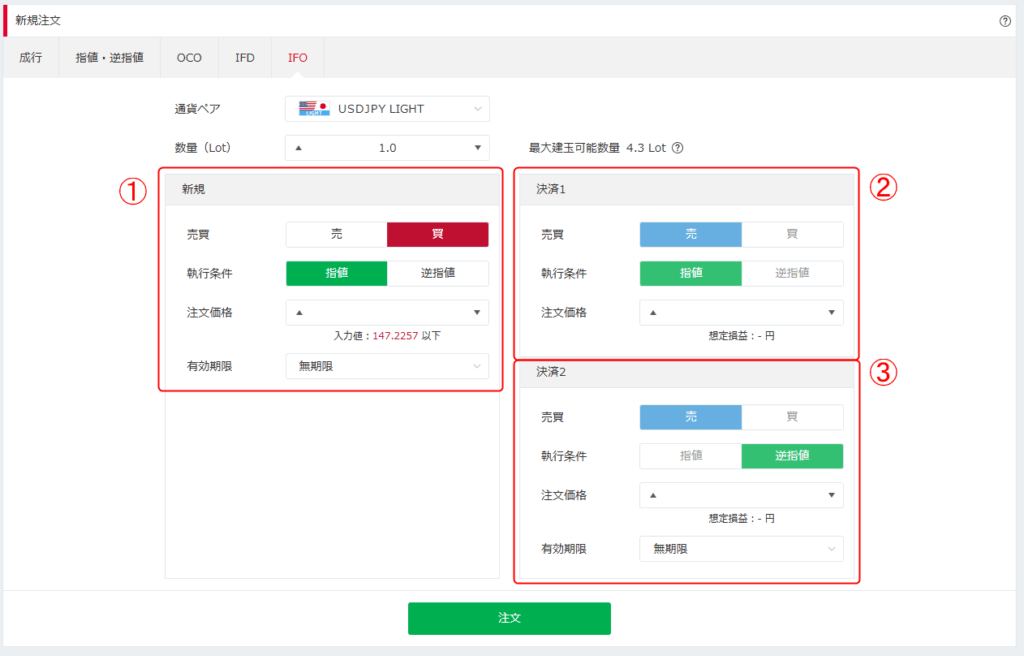The height and width of the screenshot is (656, 1024).
Task: Lower 決済1 注文価格 with the down arrow
Action: coord(831,313)
